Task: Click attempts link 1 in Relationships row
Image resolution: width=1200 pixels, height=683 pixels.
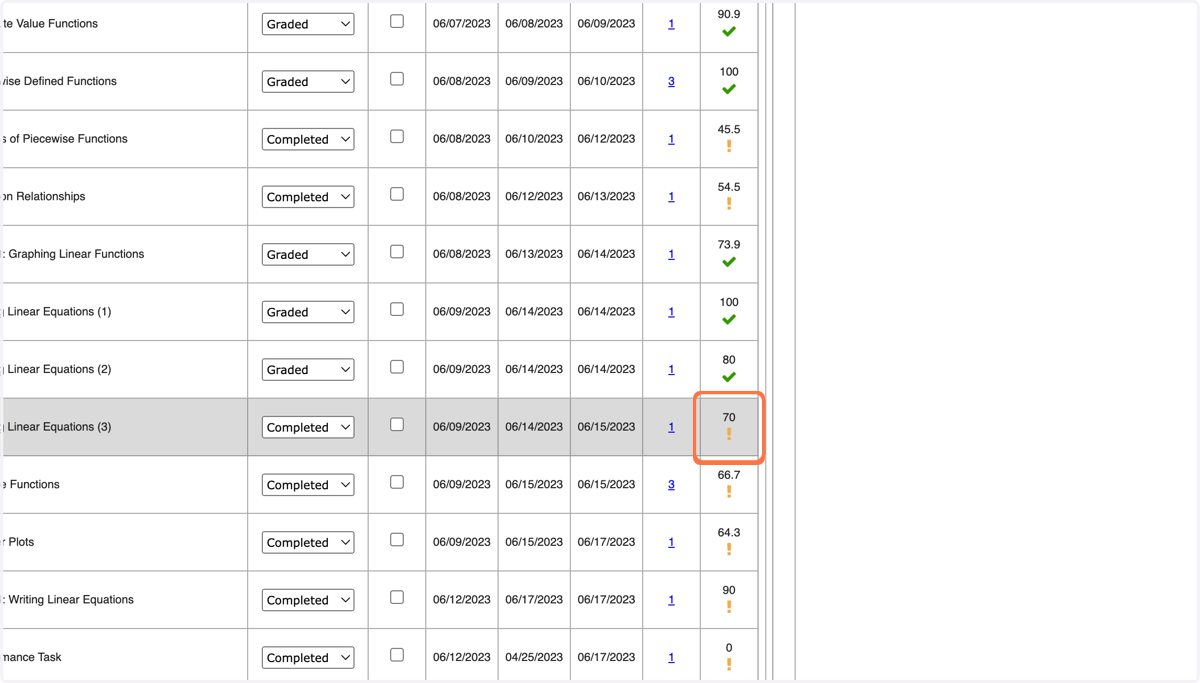Action: point(671,197)
